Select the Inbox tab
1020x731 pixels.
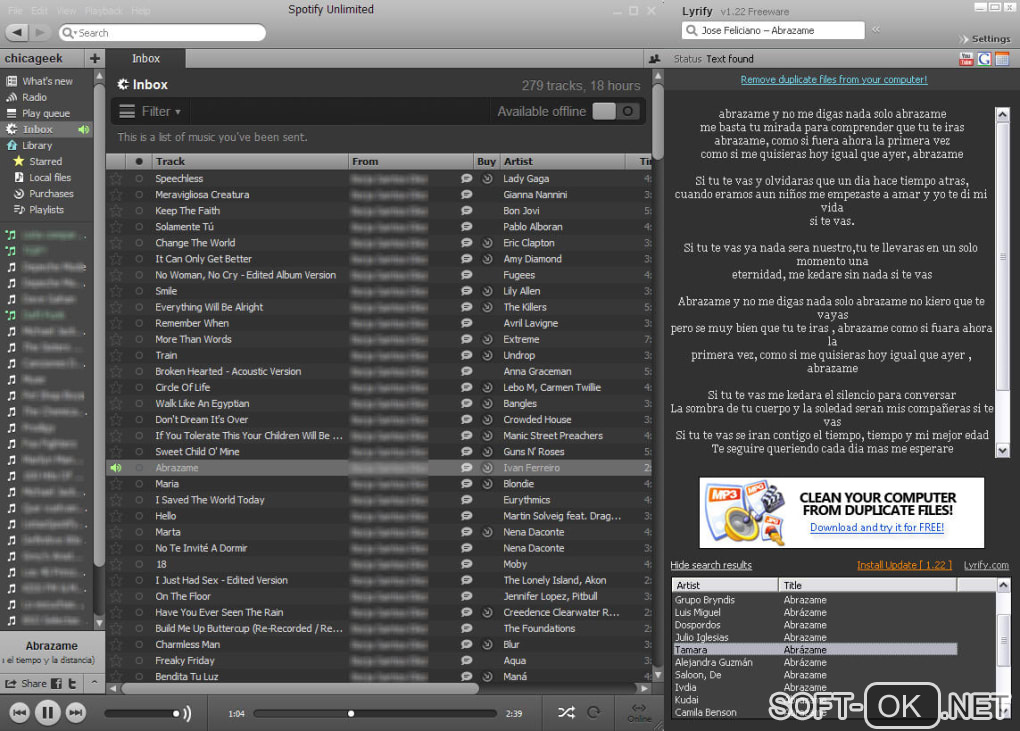pyautogui.click(x=146, y=59)
